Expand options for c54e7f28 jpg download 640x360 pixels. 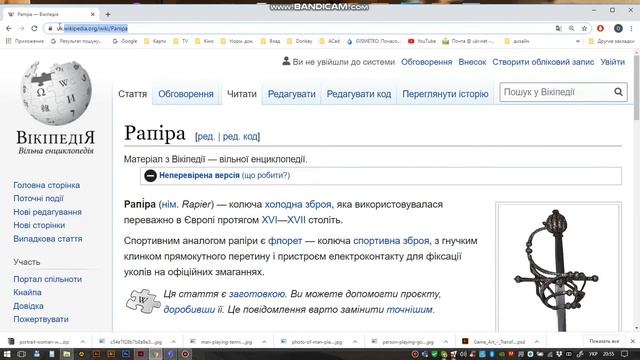point(173,342)
